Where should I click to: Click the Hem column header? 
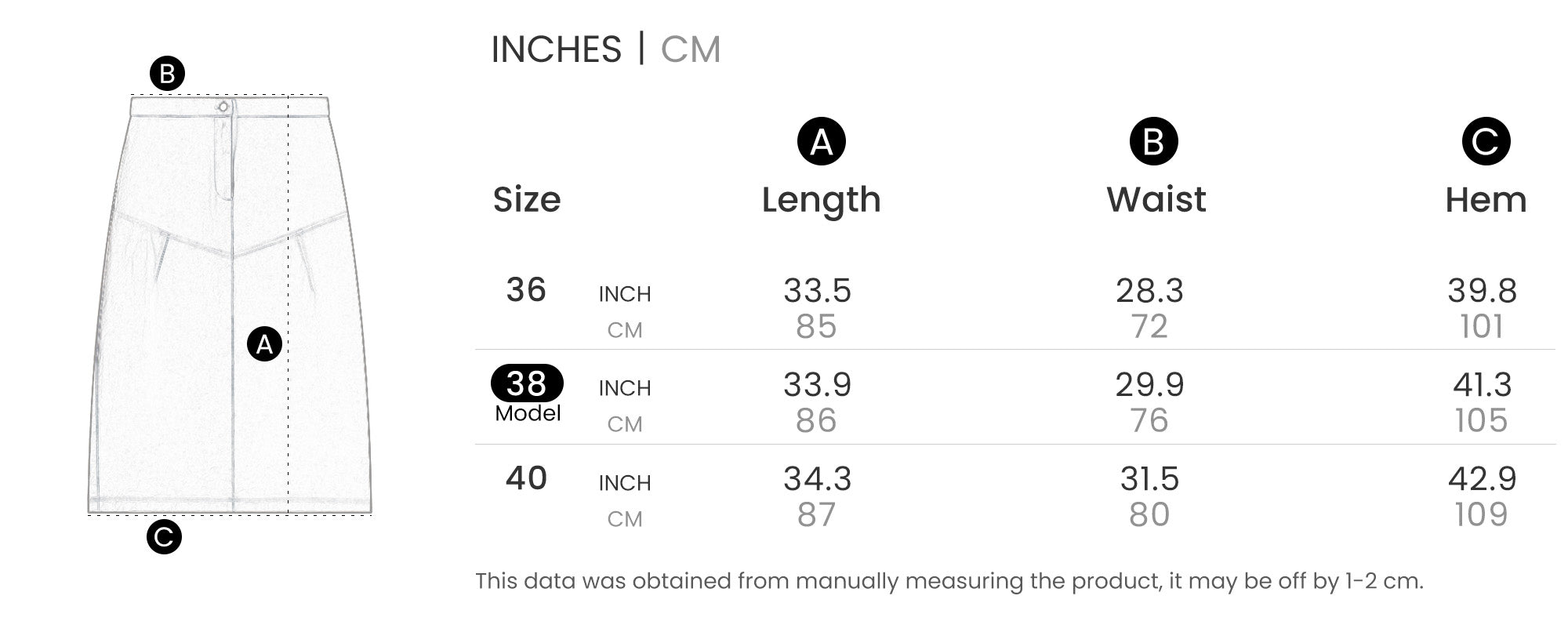(x=1486, y=200)
